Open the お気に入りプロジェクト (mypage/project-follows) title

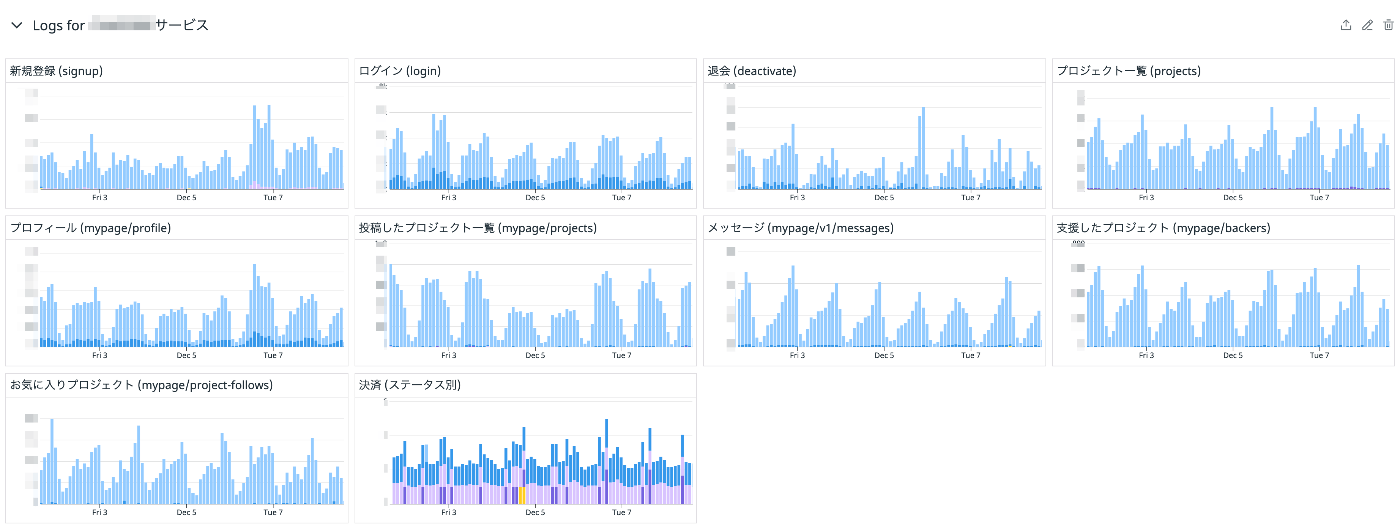tap(141, 385)
